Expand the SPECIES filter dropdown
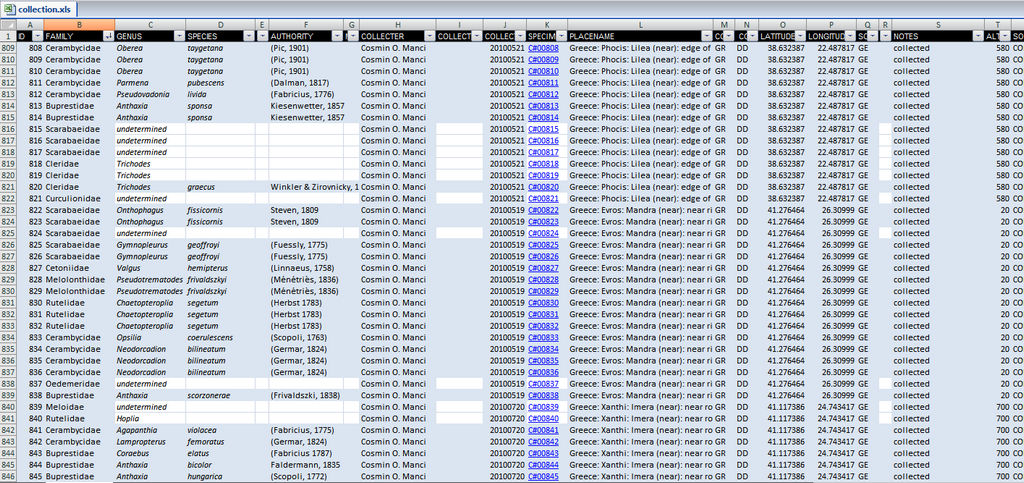 click(x=250, y=36)
